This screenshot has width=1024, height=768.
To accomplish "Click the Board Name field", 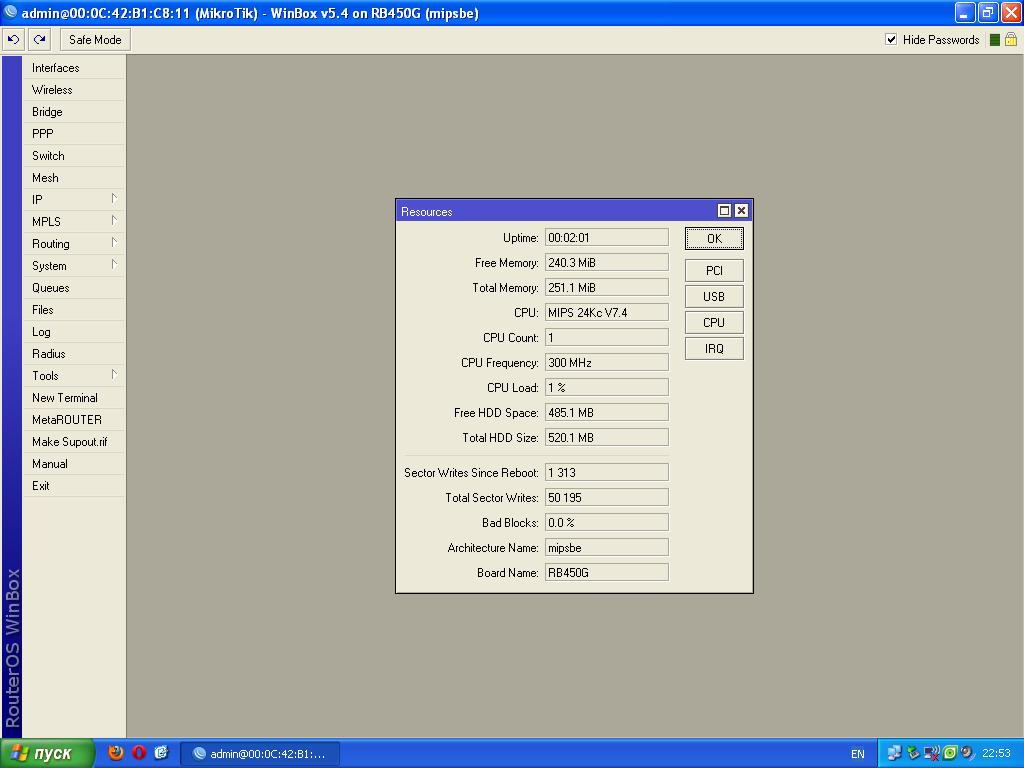I will click(607, 573).
